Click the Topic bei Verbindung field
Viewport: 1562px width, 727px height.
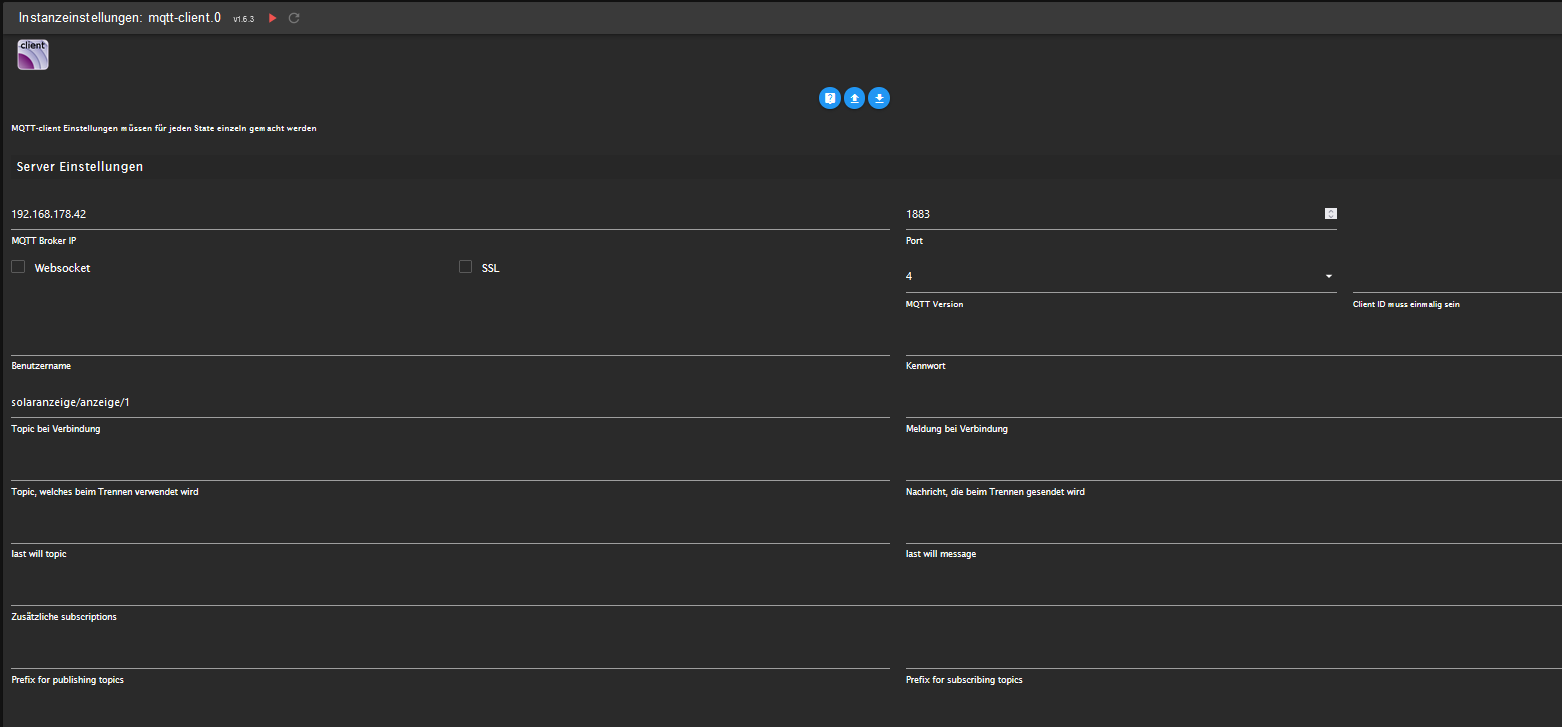tap(450, 402)
